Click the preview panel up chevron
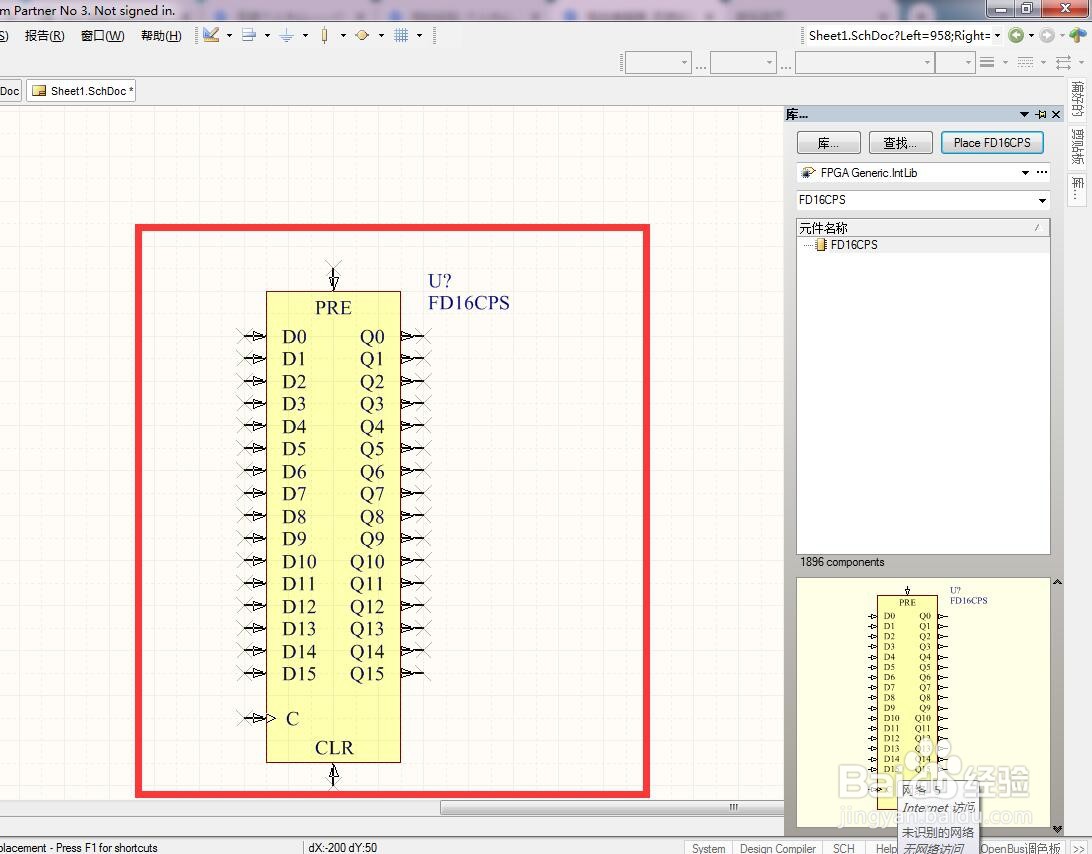1092x854 pixels. (1058, 582)
